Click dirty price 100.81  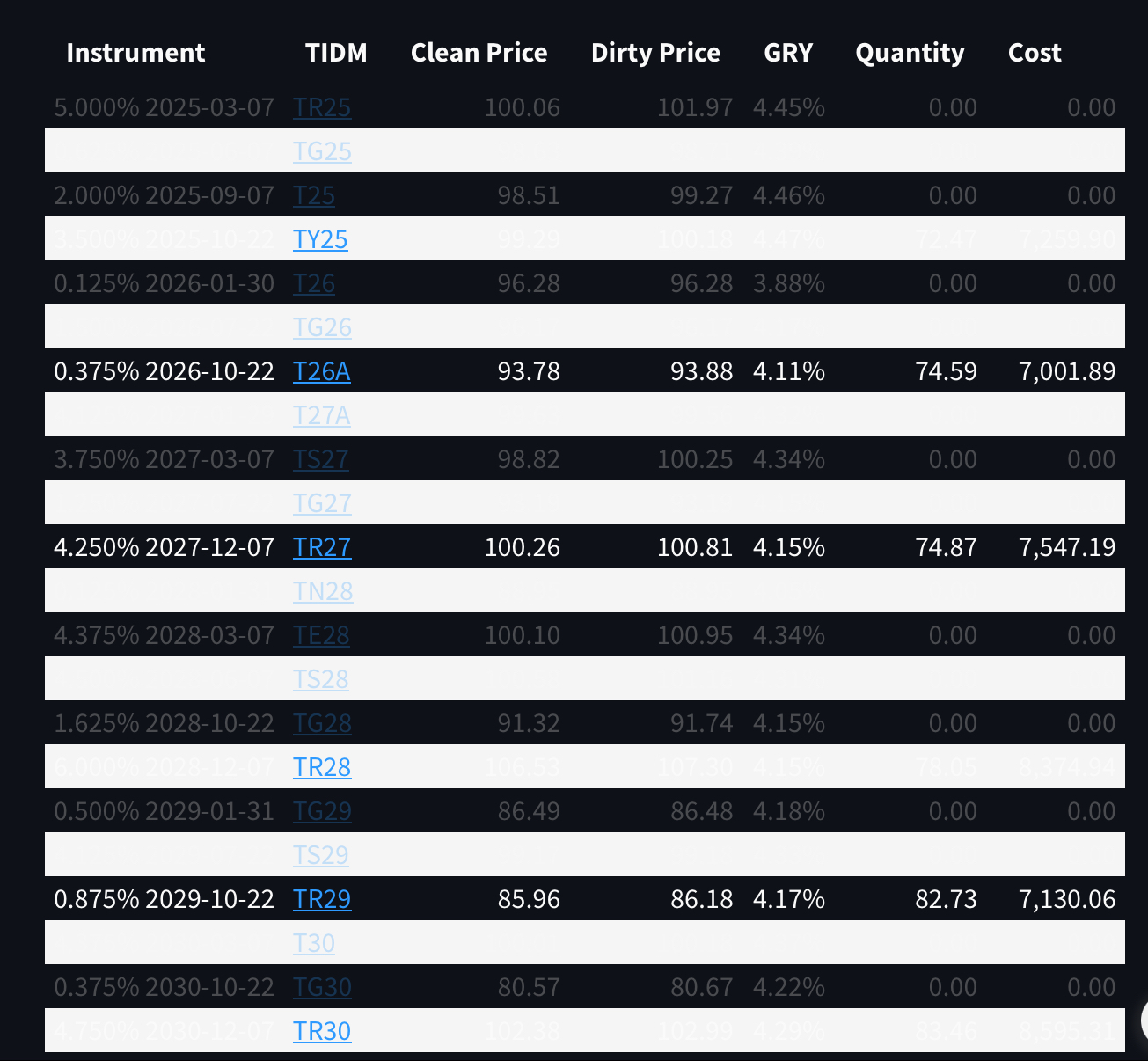click(695, 547)
